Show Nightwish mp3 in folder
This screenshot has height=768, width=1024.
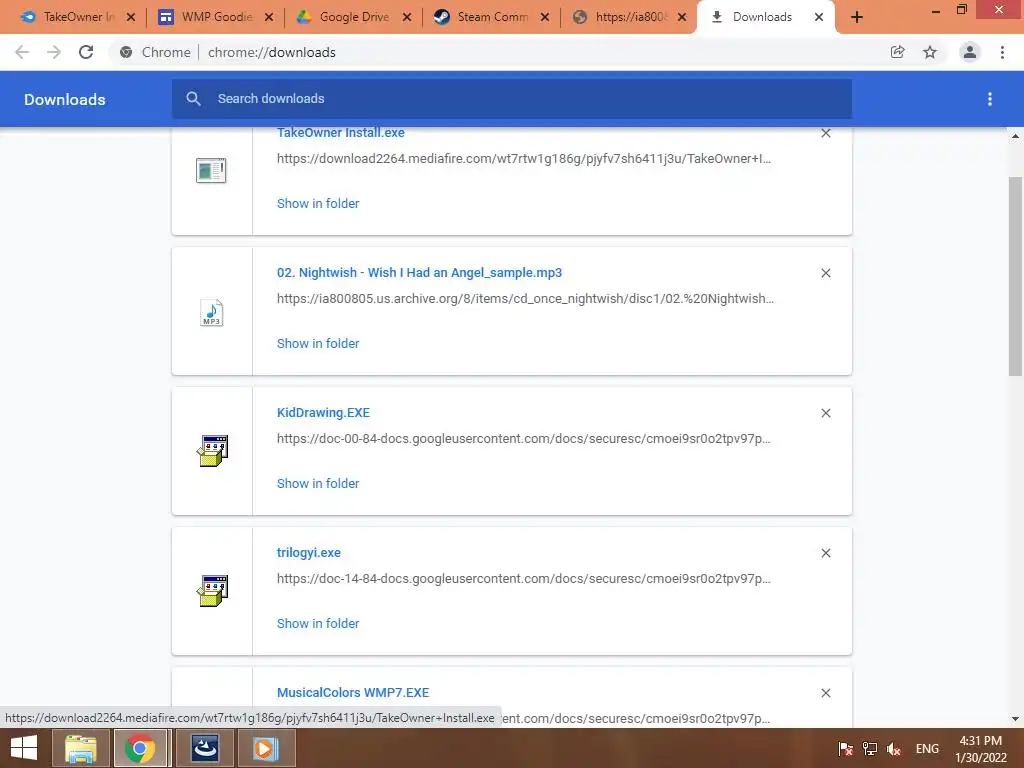click(318, 344)
